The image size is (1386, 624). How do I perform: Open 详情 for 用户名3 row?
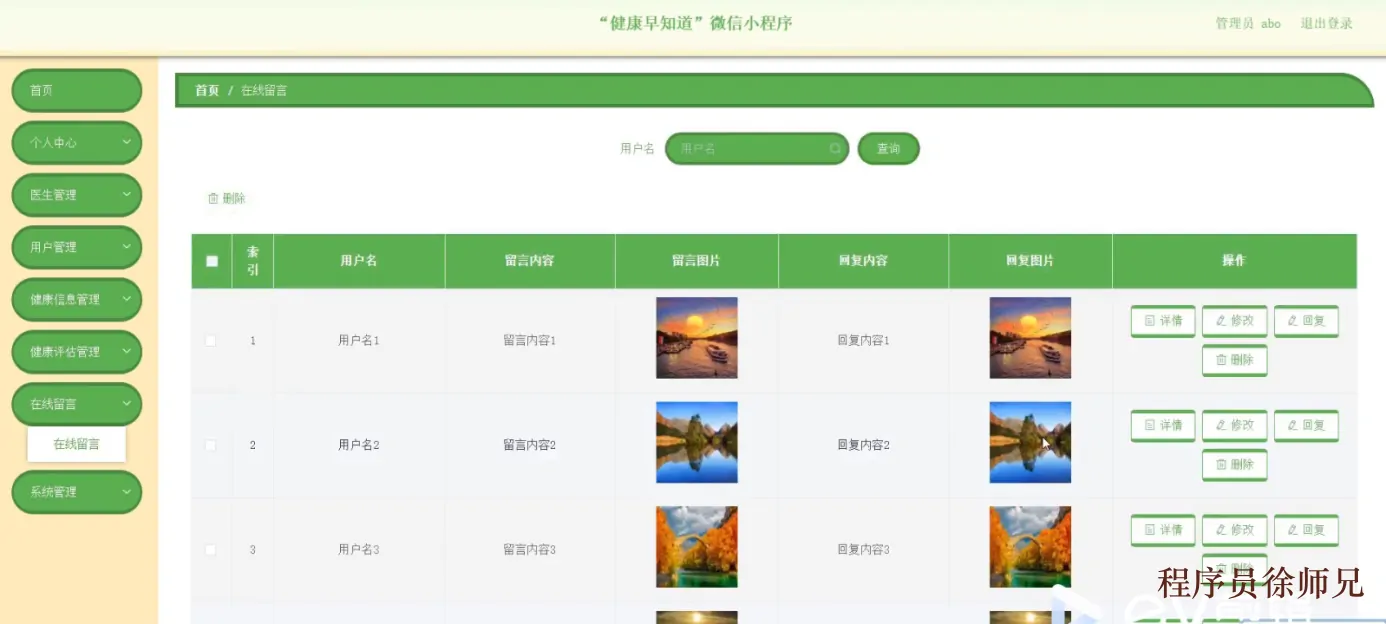pos(1163,530)
